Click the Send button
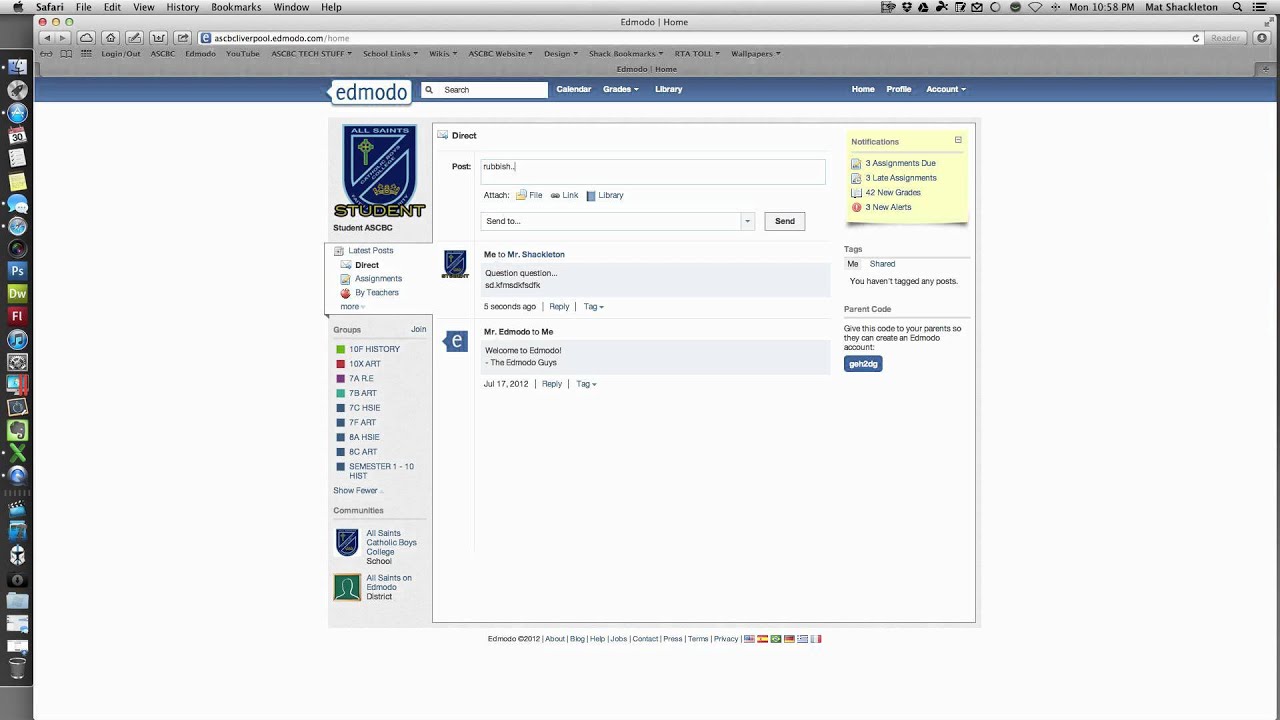Viewport: 1280px width, 720px height. tap(785, 221)
